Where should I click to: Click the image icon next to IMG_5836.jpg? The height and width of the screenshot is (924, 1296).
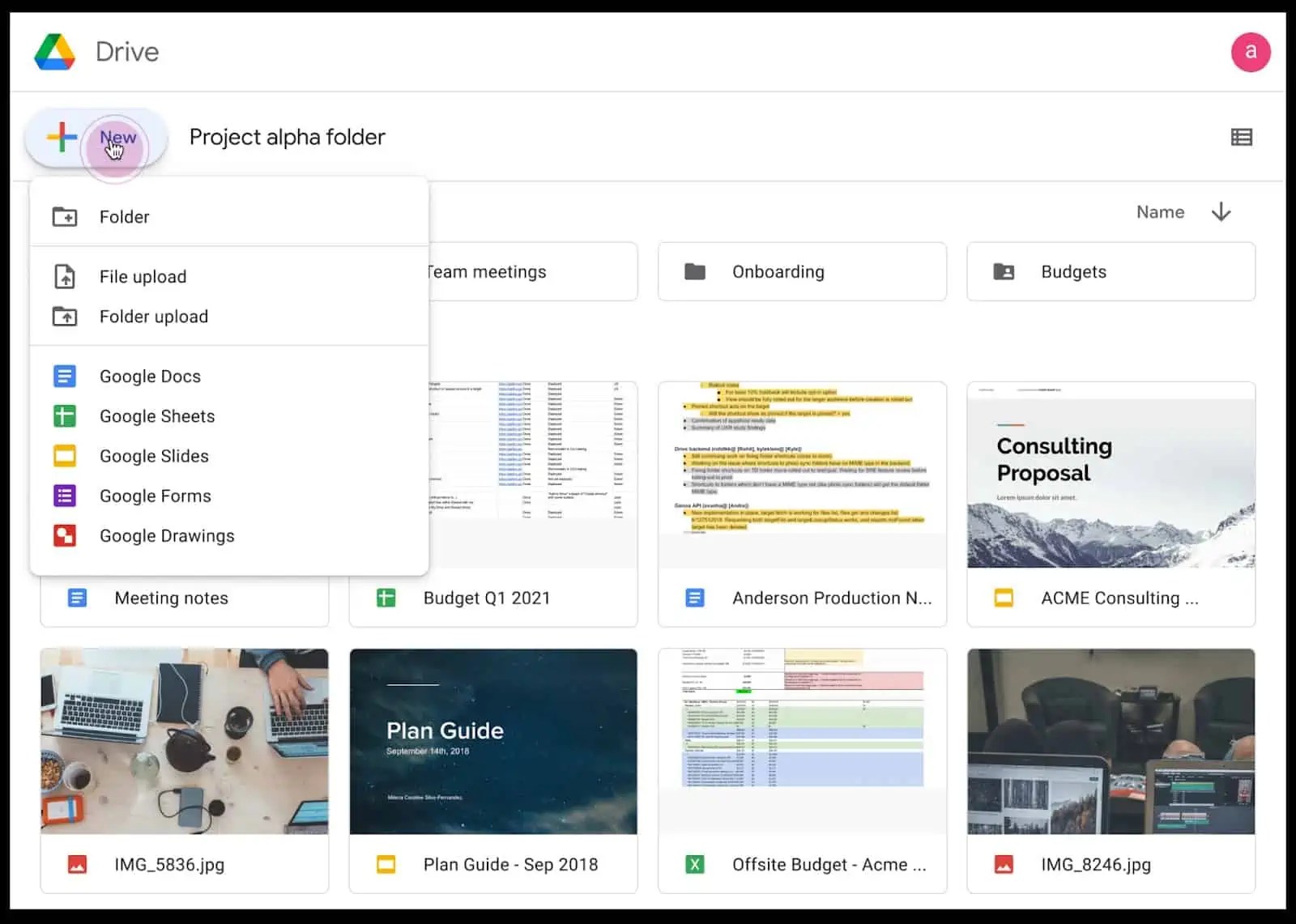(76, 864)
